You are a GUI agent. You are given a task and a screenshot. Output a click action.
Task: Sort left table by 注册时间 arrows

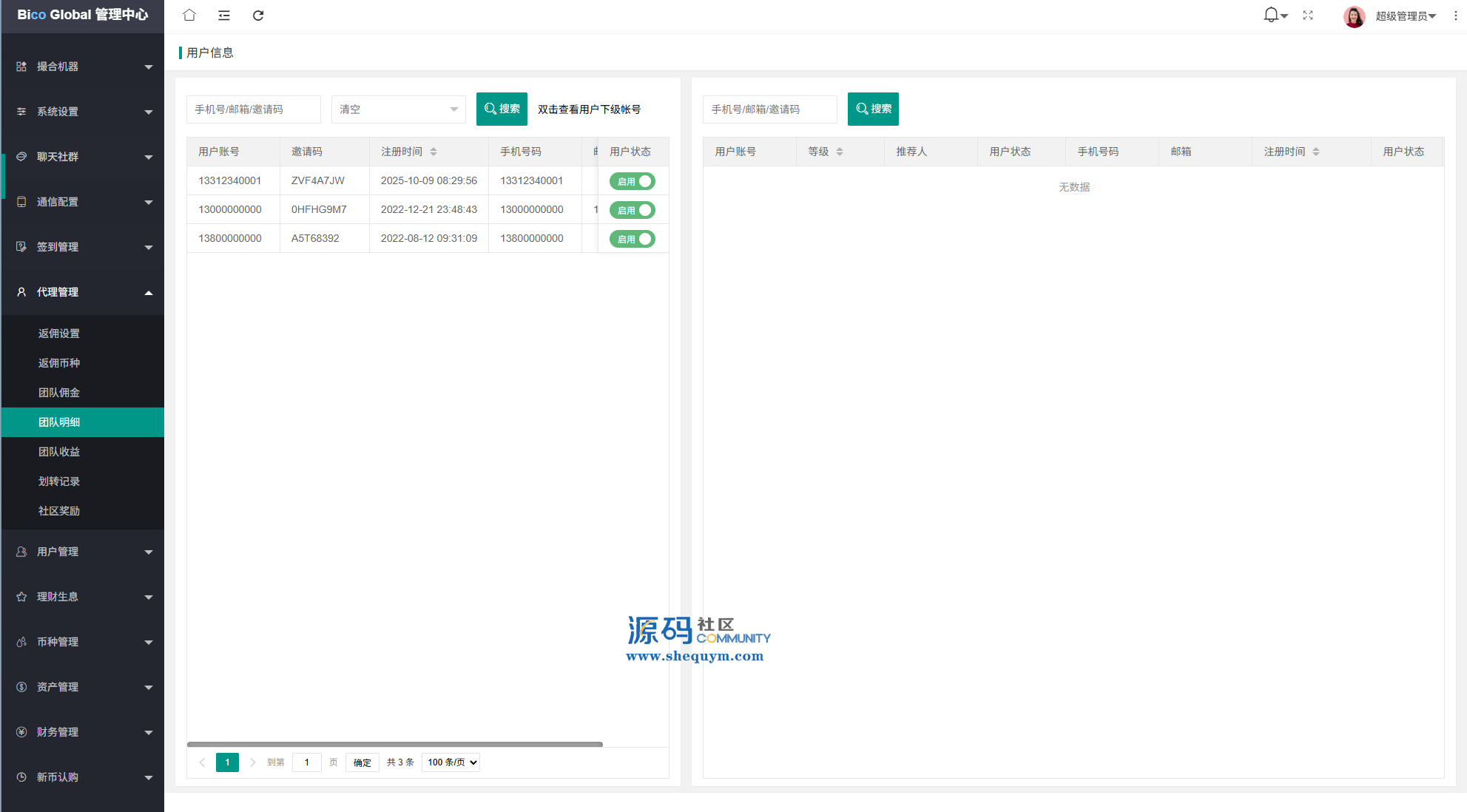click(x=434, y=152)
